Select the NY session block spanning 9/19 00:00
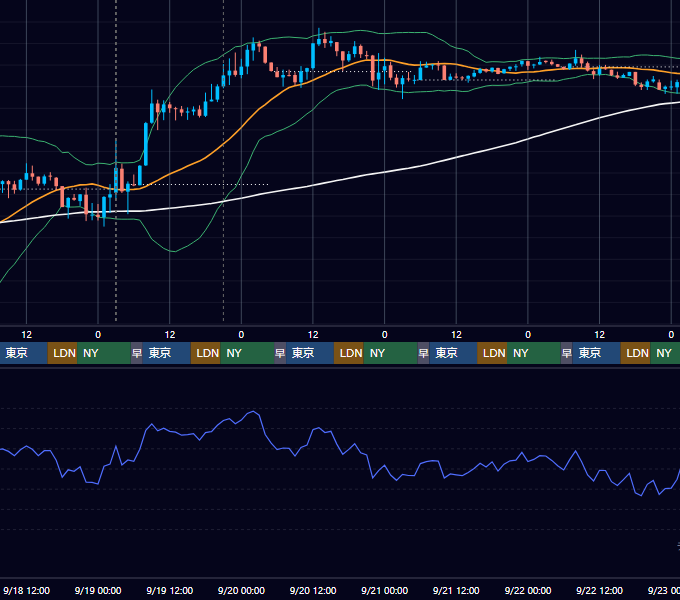 [x=104, y=353]
